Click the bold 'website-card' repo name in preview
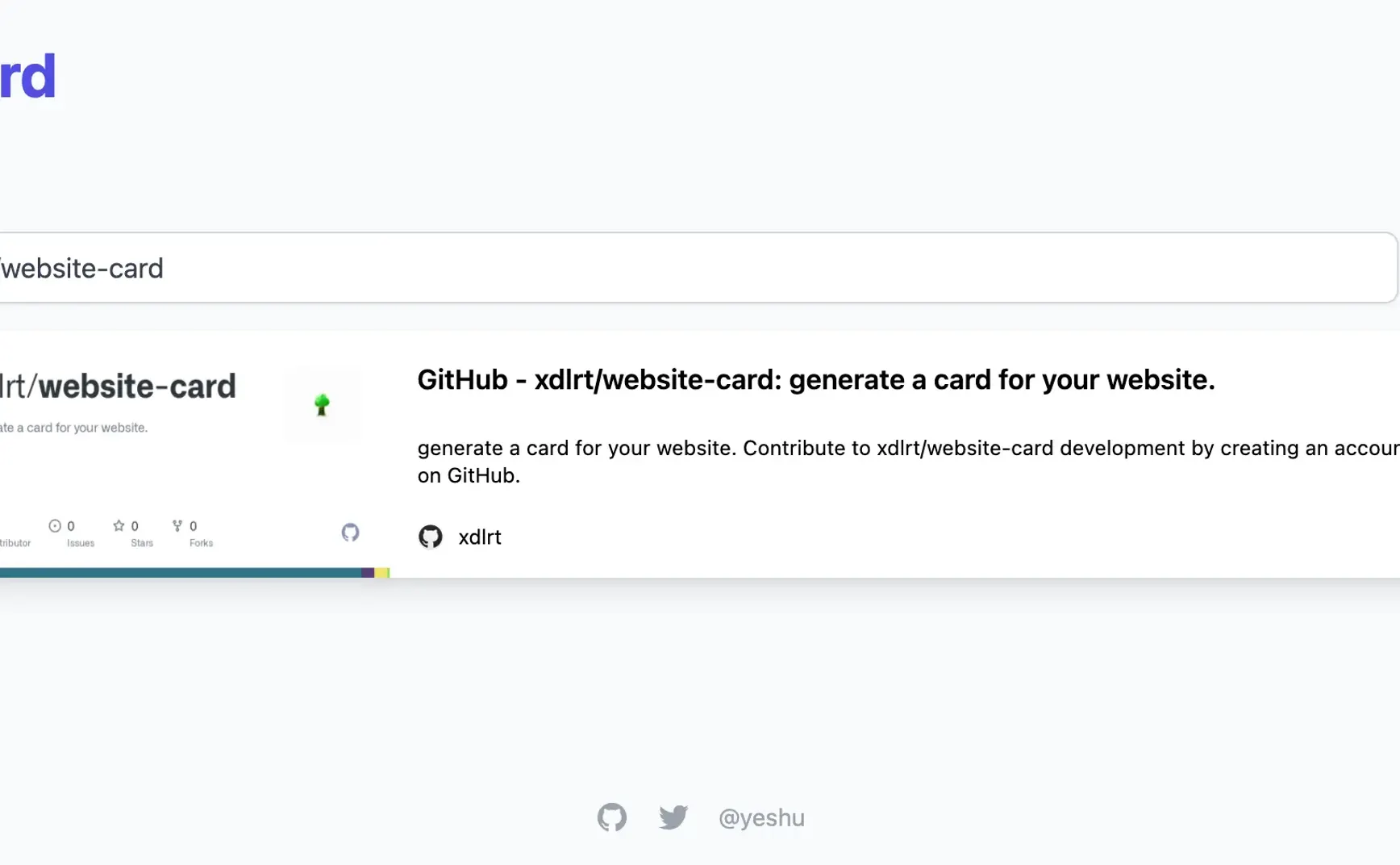This screenshot has height=865, width=1400. tap(137, 387)
